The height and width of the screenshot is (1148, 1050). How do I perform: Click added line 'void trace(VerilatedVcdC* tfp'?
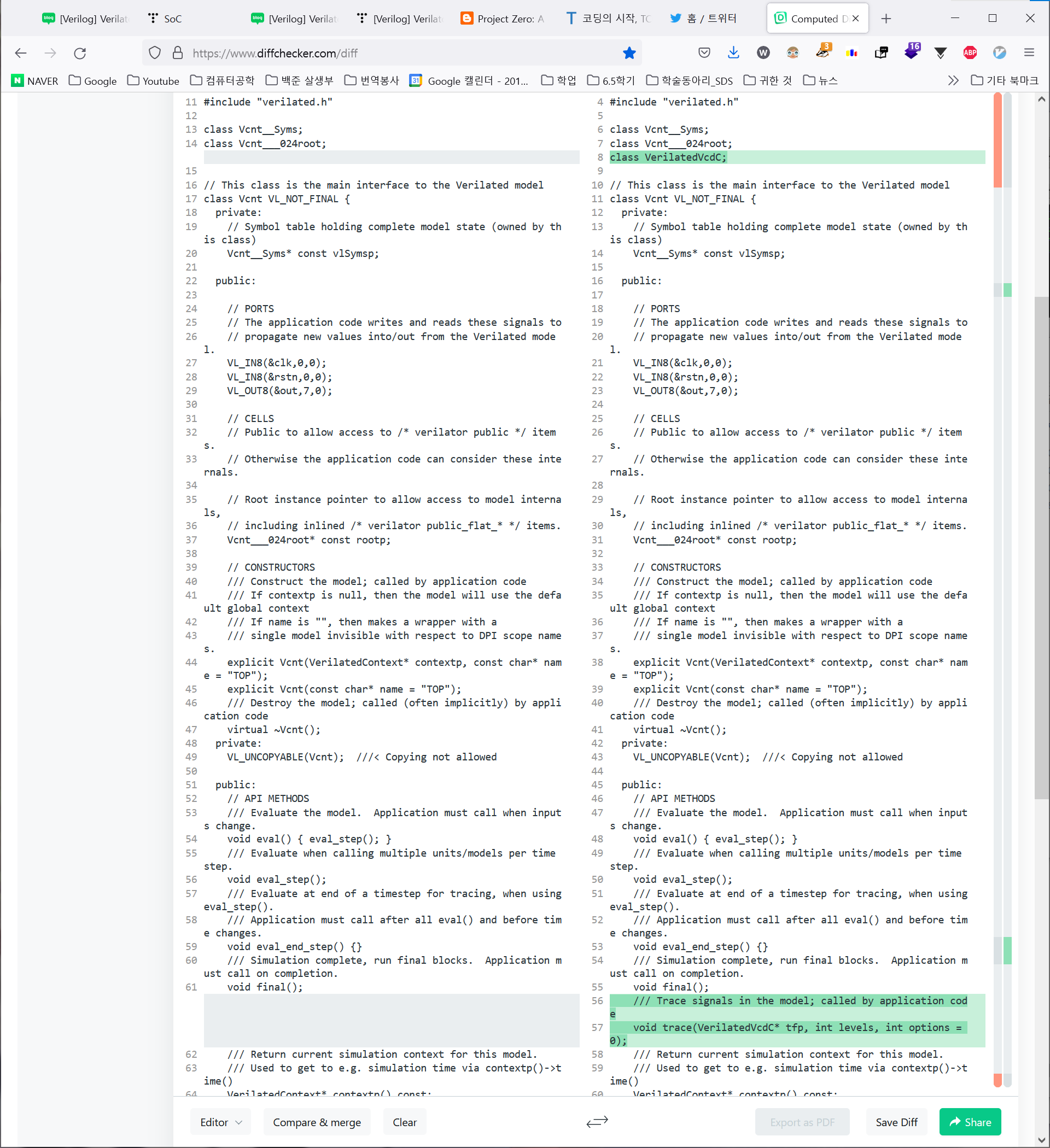click(x=797, y=1034)
